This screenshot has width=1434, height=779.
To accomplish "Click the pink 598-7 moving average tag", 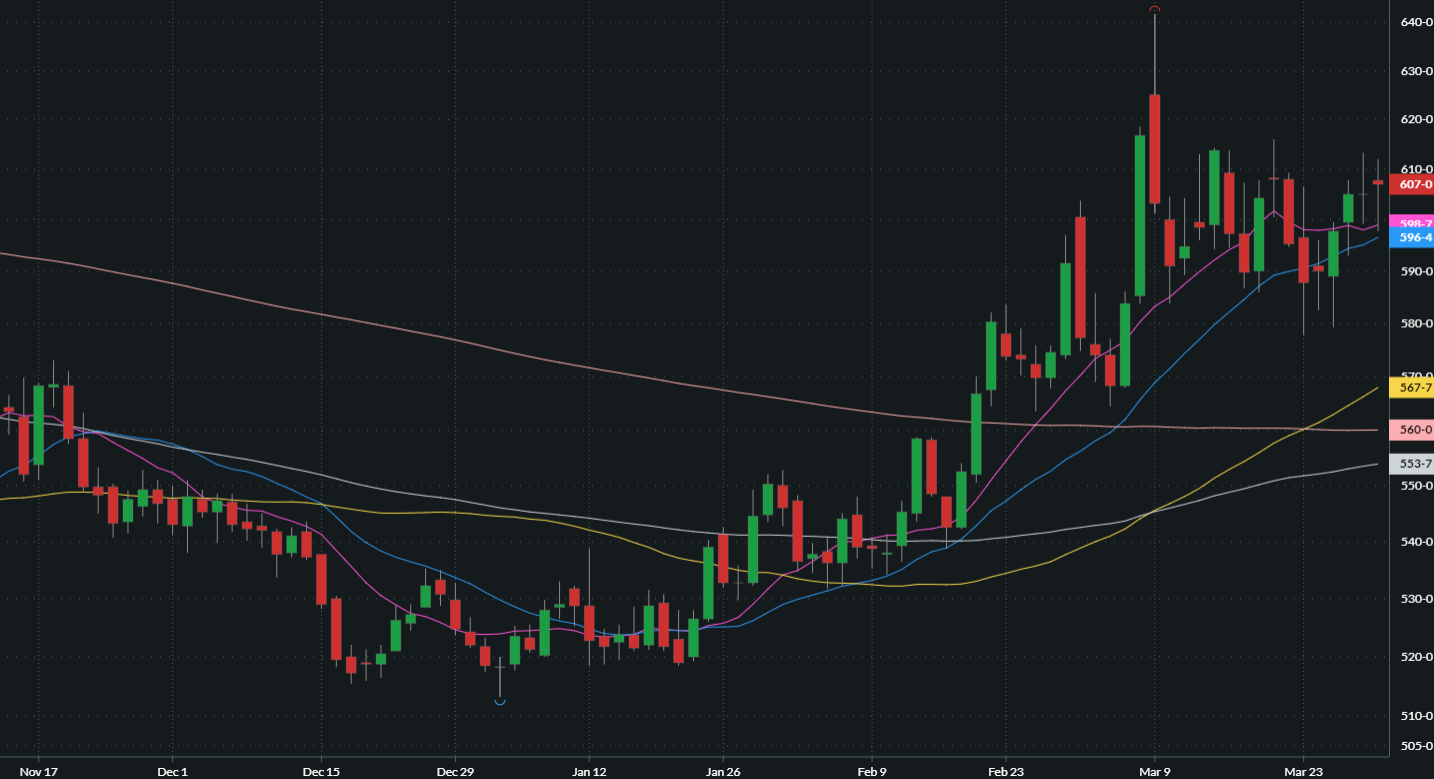I will pos(1414,222).
